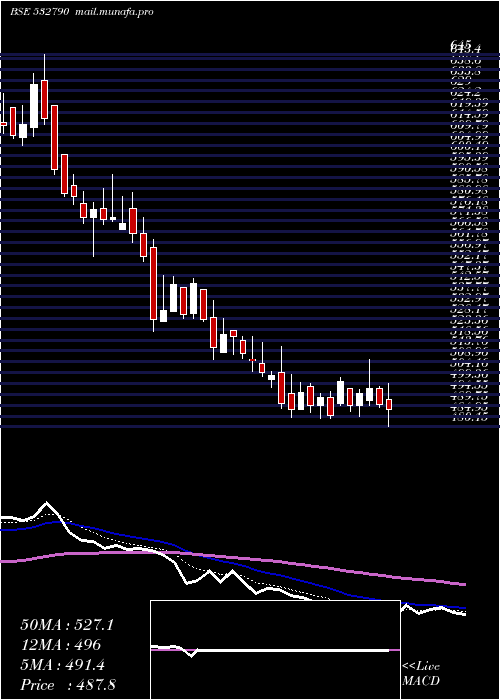Select the '12MA : 496' reading
Image resolution: width=500 pixels, height=700 pixels.
point(61,645)
